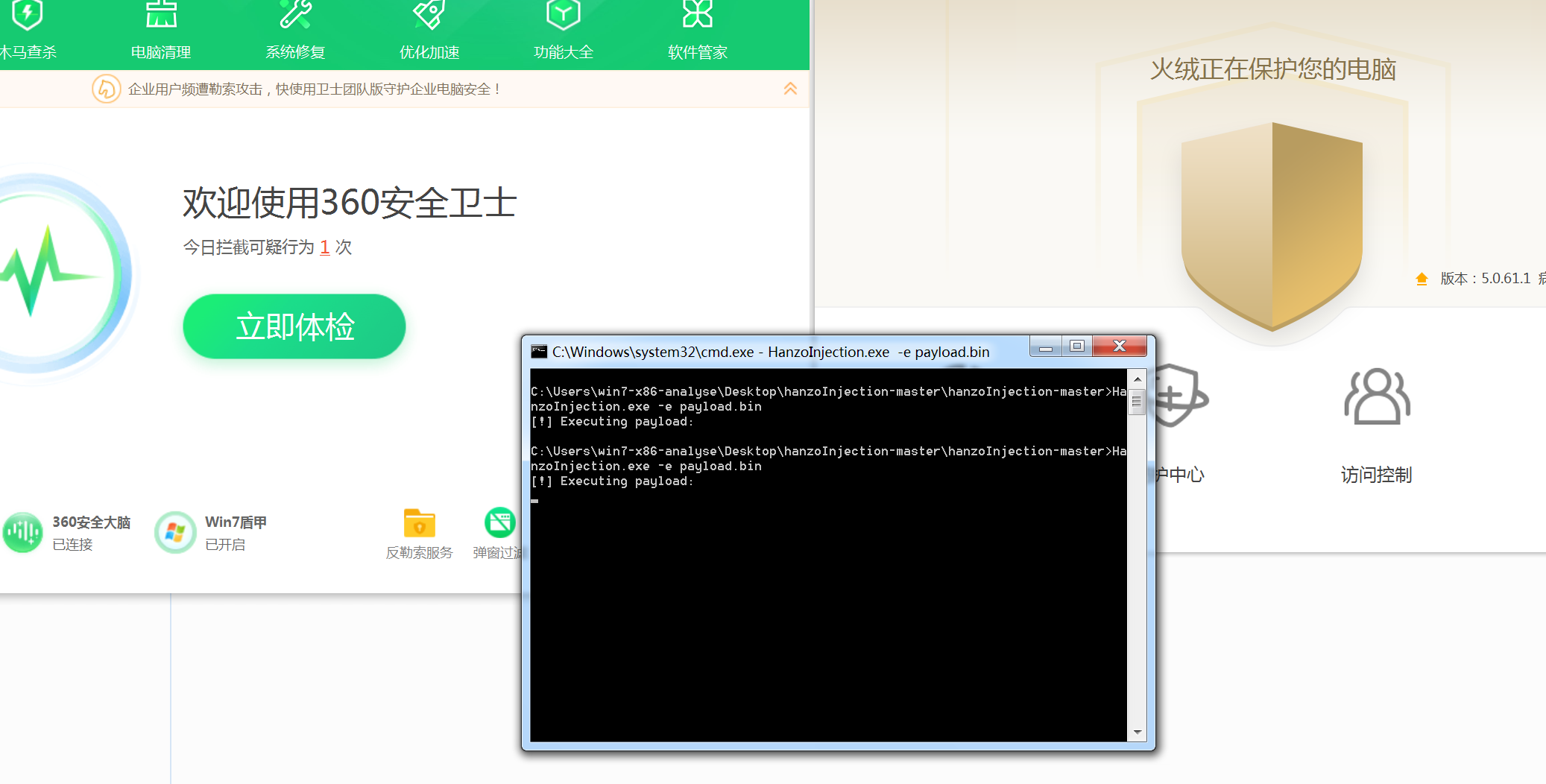Click the orange notice banner icon
Image resolution: width=1546 pixels, height=784 pixels.
pos(106,89)
